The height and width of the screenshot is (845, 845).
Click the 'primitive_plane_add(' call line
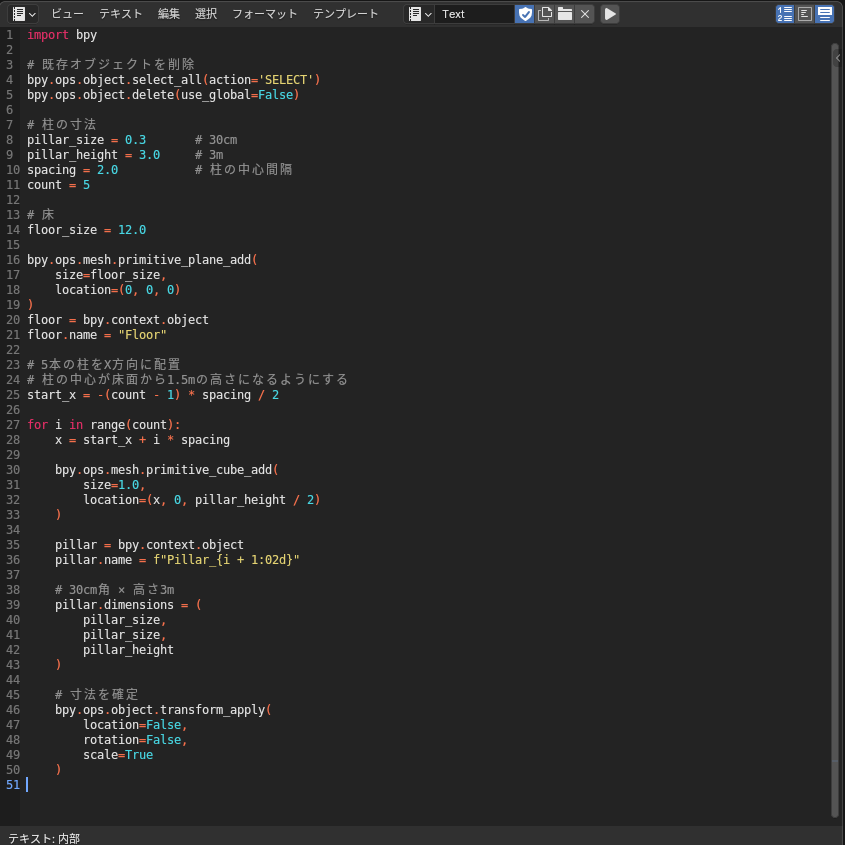pyautogui.click(x=142, y=260)
